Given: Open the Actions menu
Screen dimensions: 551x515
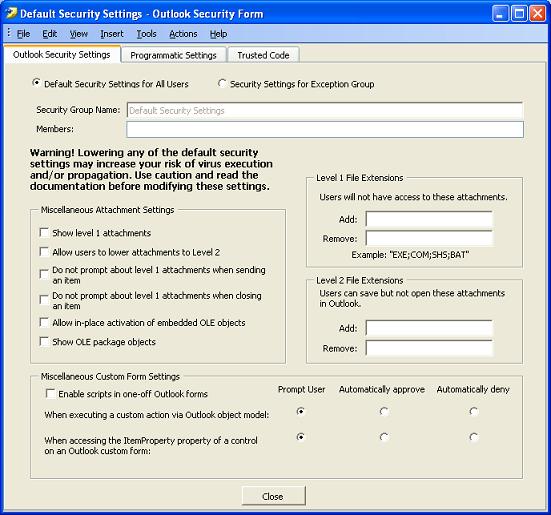Looking at the screenshot, I should pos(183,34).
